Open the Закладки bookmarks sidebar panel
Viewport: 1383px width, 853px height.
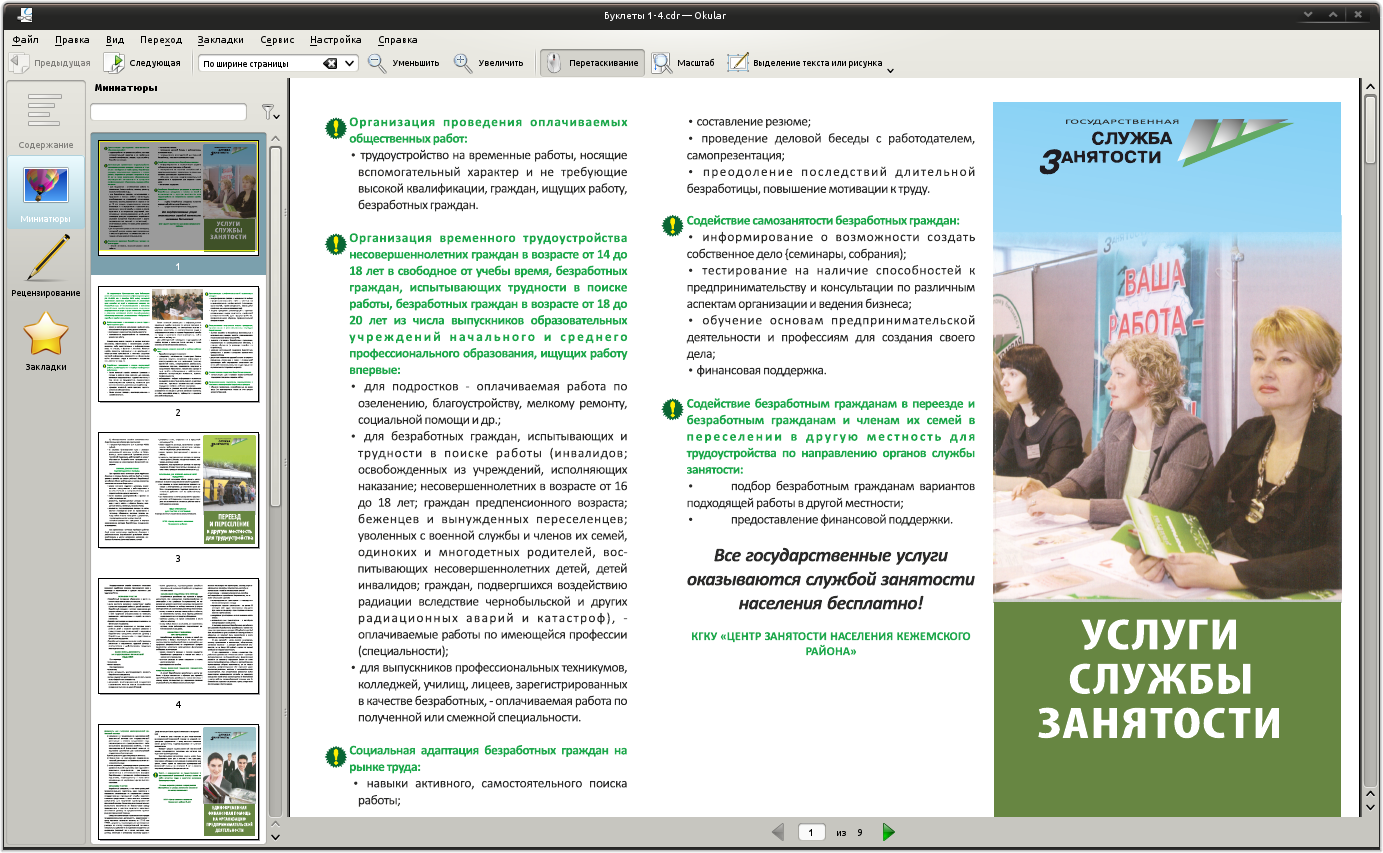[x=46, y=340]
